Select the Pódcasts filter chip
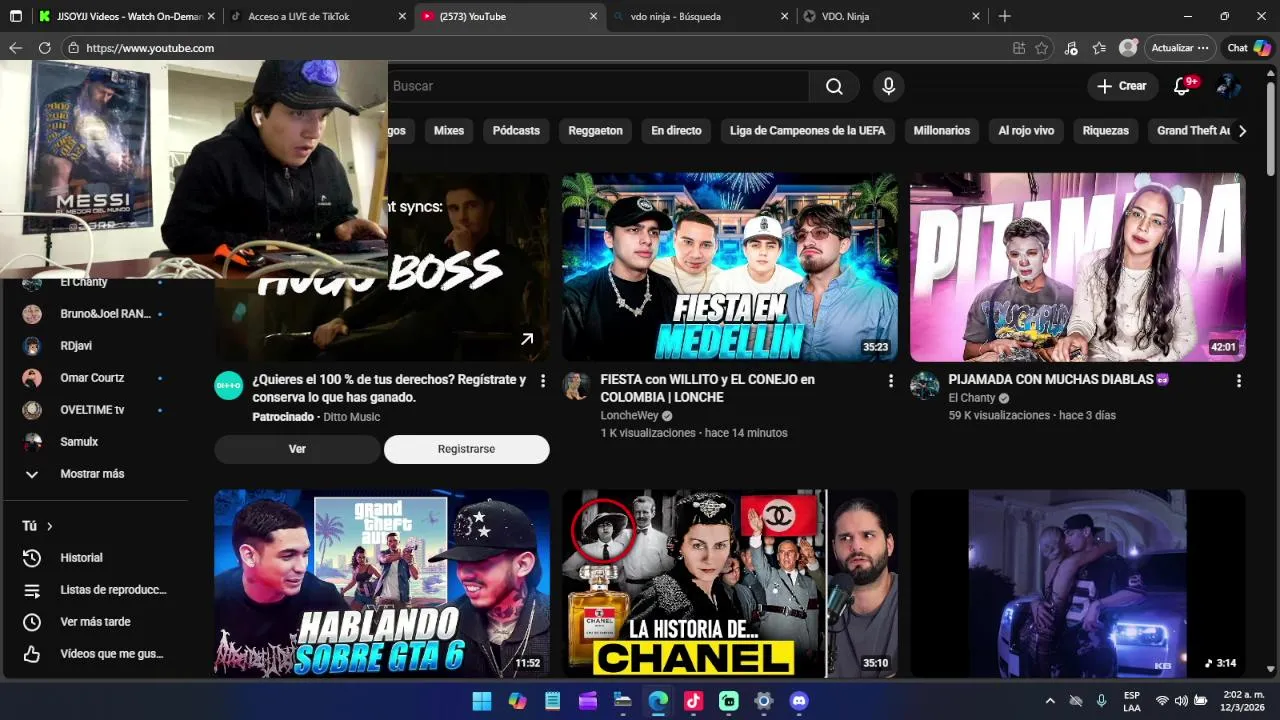This screenshot has width=1280, height=720. 516,130
